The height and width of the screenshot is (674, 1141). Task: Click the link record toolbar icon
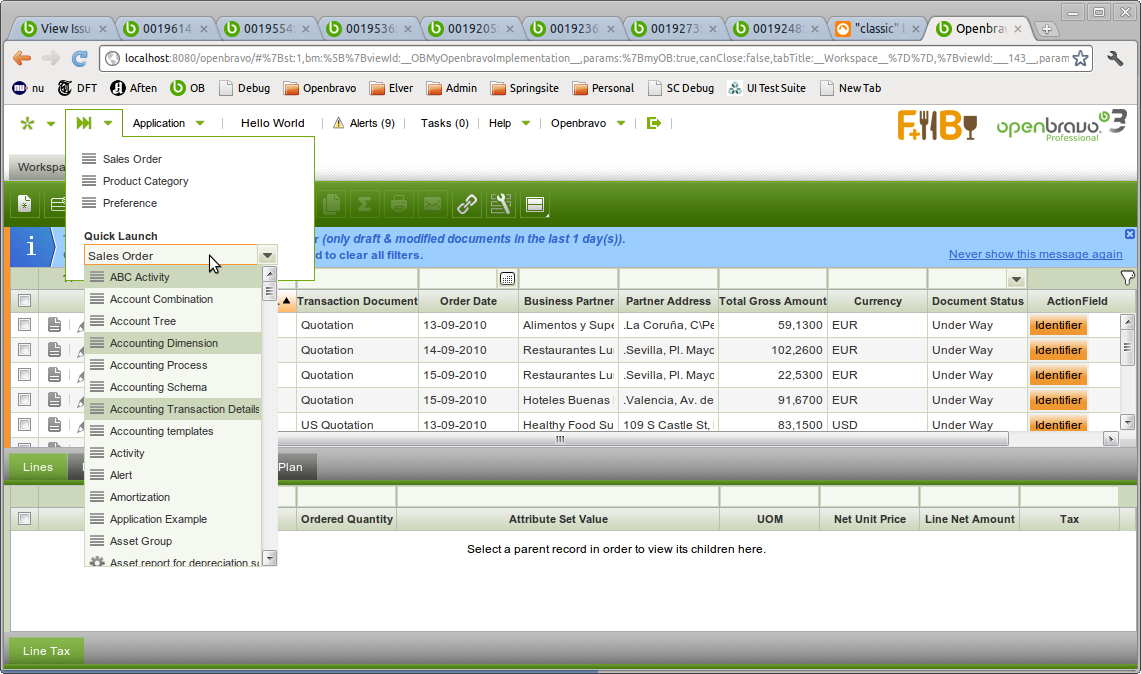point(466,204)
